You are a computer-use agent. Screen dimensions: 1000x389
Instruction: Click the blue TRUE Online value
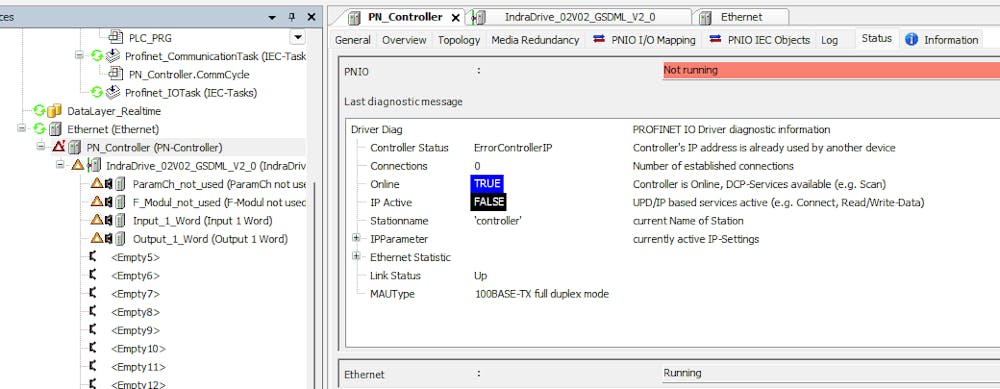coord(487,184)
